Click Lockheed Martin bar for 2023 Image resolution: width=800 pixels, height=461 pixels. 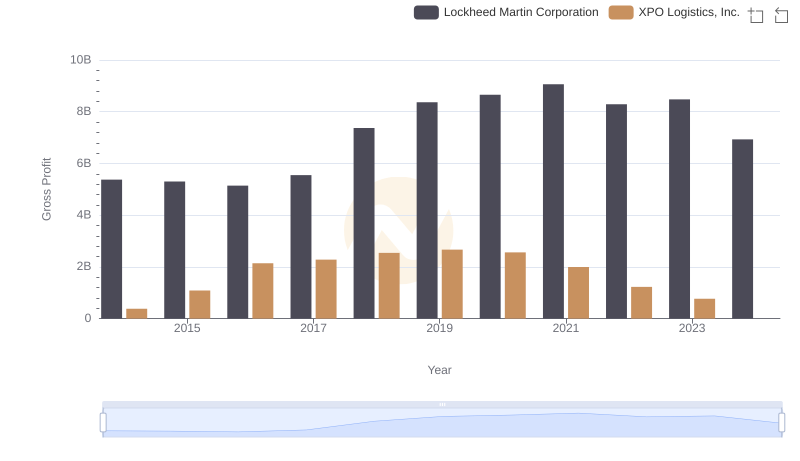tap(680, 209)
